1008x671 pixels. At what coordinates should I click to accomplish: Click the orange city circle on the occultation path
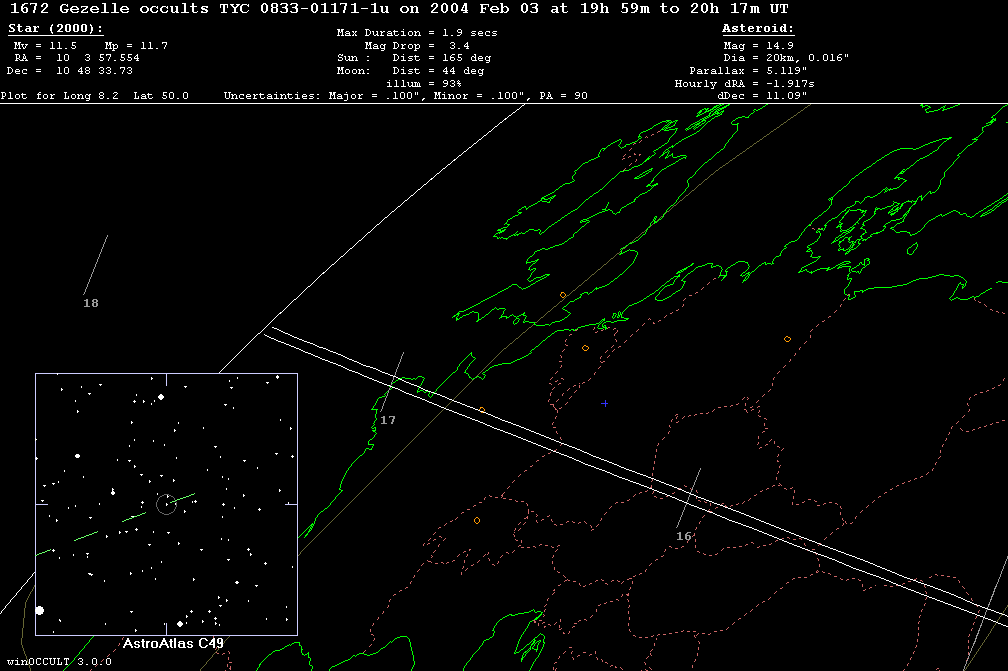point(482,410)
